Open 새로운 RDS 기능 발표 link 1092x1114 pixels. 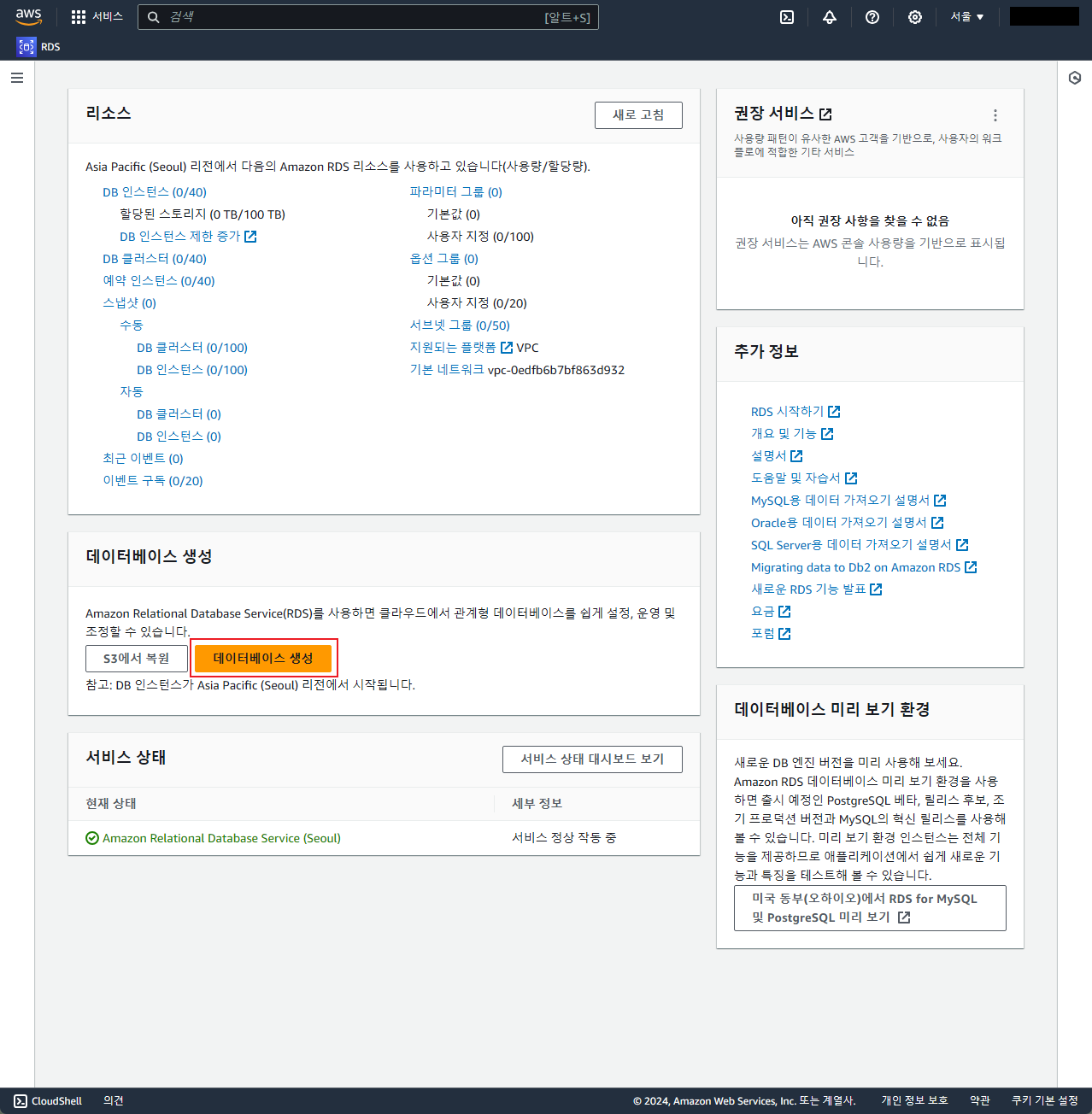click(x=808, y=589)
